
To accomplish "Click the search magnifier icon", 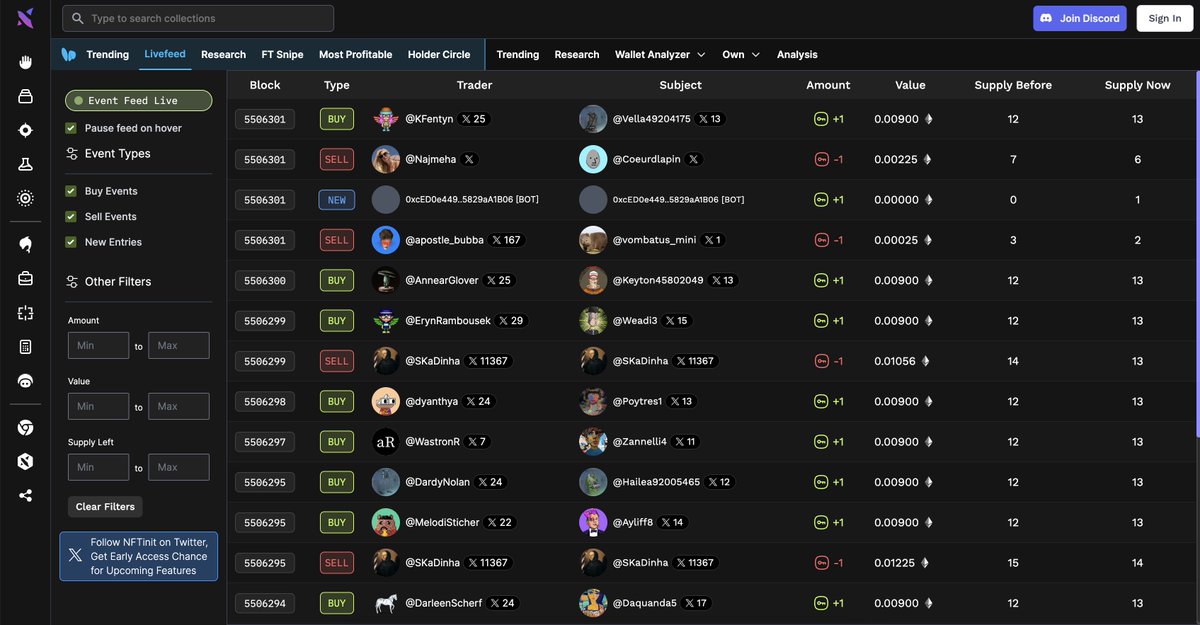I will [78, 18].
